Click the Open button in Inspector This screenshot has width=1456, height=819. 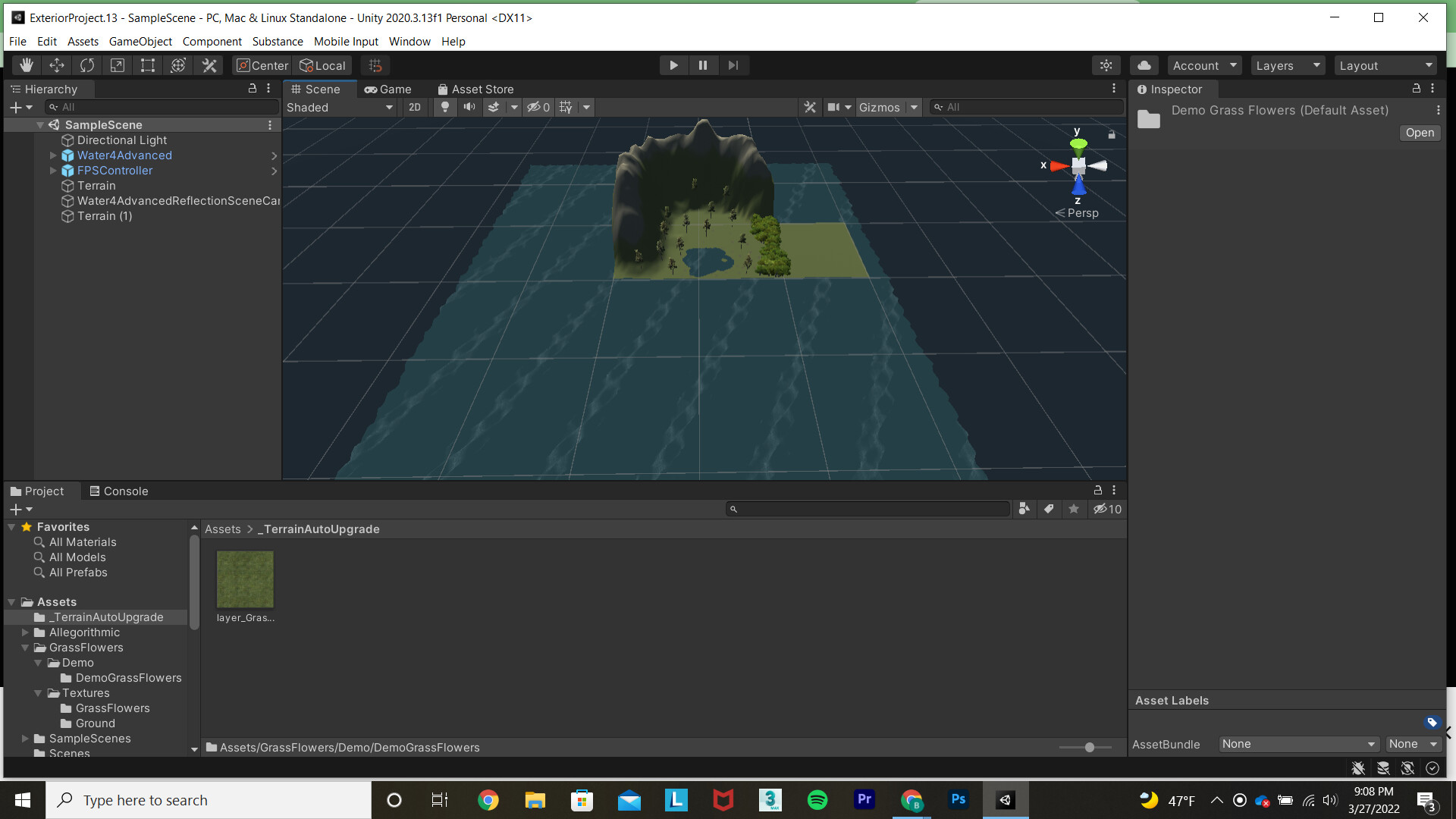pos(1419,133)
